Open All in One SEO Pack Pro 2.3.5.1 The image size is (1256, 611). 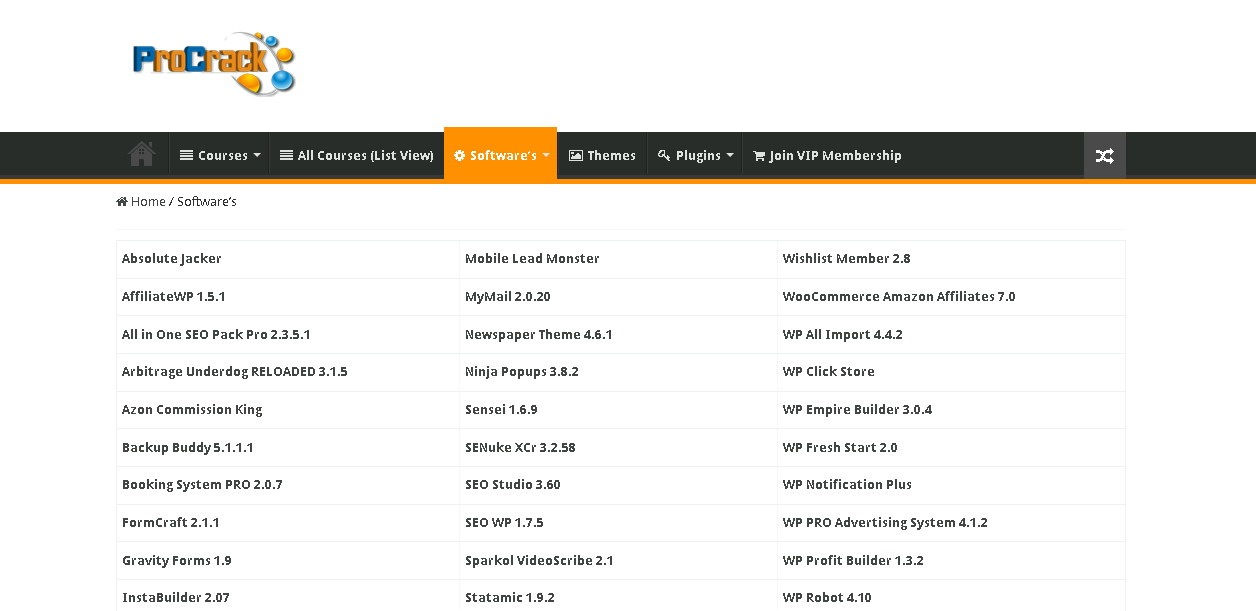point(216,335)
